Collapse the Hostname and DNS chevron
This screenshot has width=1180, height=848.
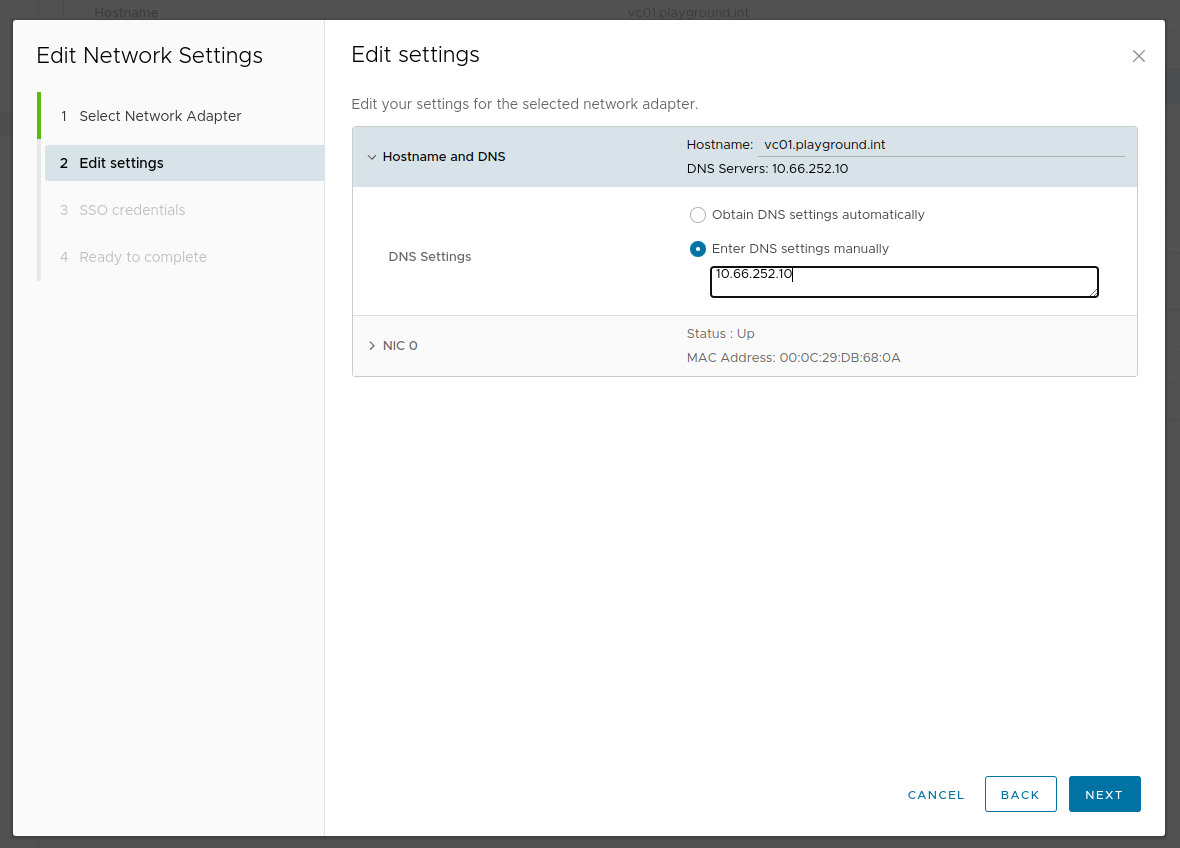[372, 157]
